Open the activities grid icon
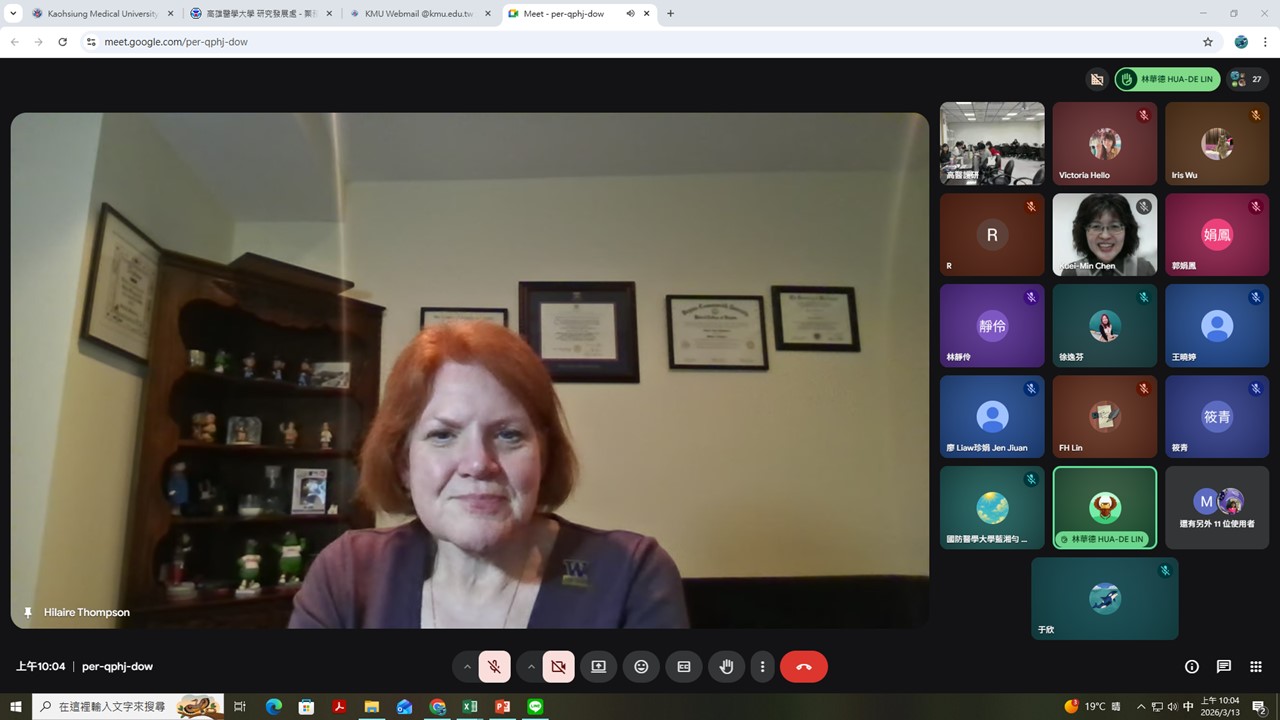Image resolution: width=1280 pixels, height=720 pixels. (1256, 667)
